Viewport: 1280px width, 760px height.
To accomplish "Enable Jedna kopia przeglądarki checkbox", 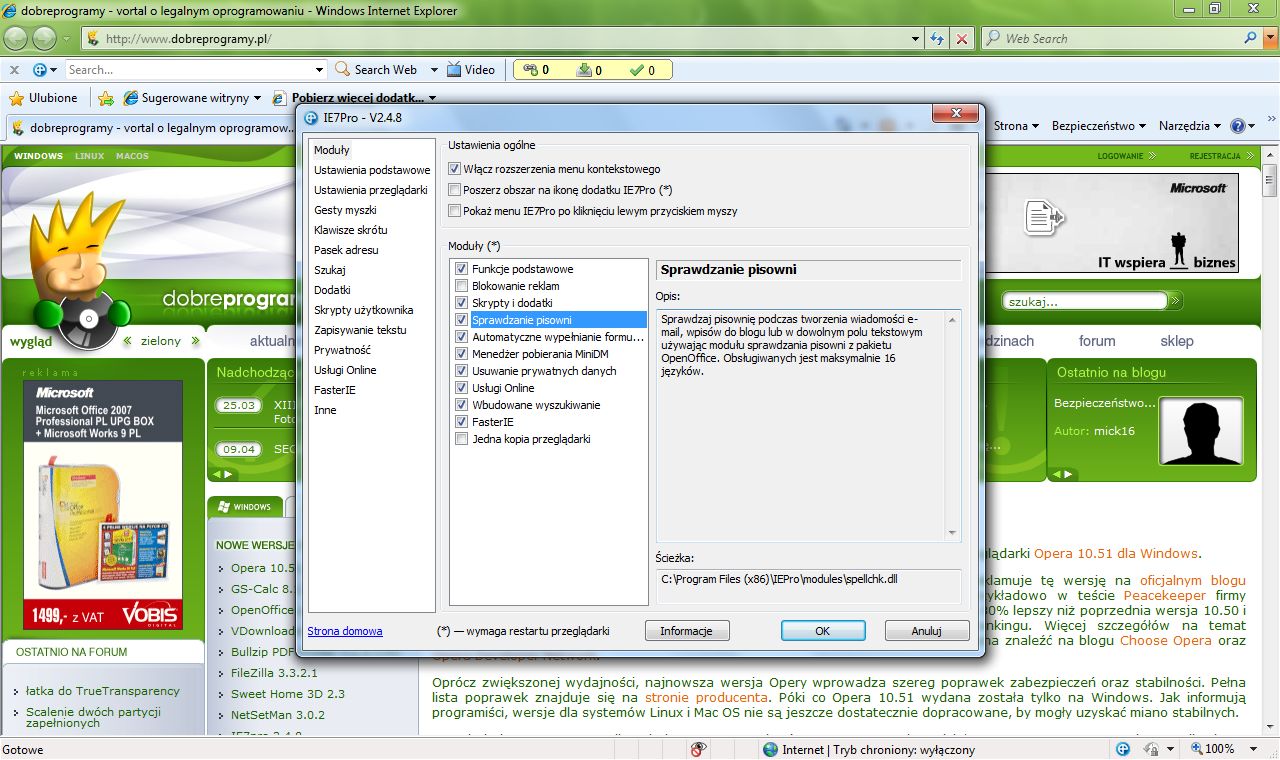I will [x=461, y=439].
